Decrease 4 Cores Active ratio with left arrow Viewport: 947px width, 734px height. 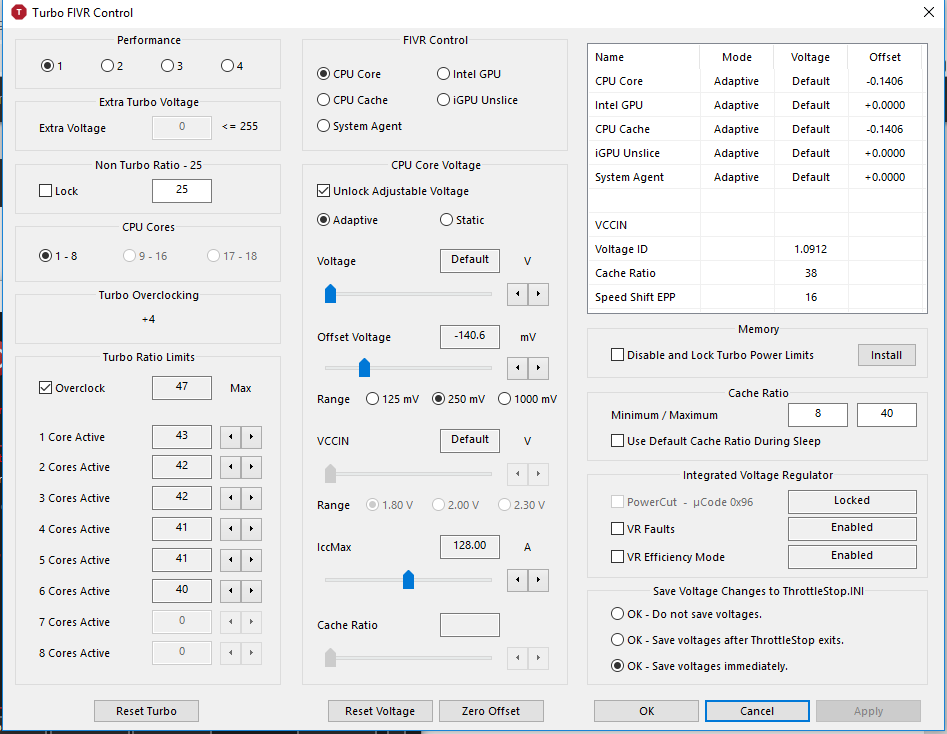point(231,529)
